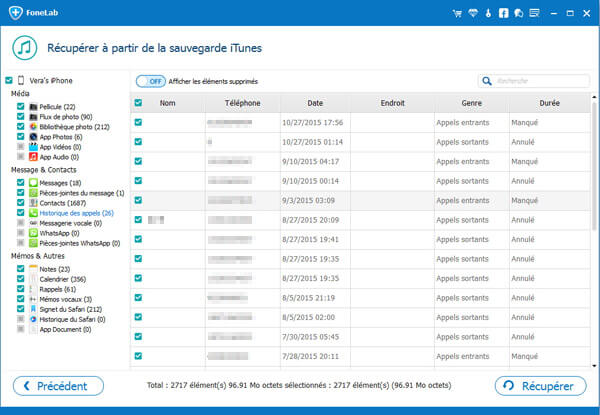Select Signet du Safari in sidebar

tap(71, 309)
